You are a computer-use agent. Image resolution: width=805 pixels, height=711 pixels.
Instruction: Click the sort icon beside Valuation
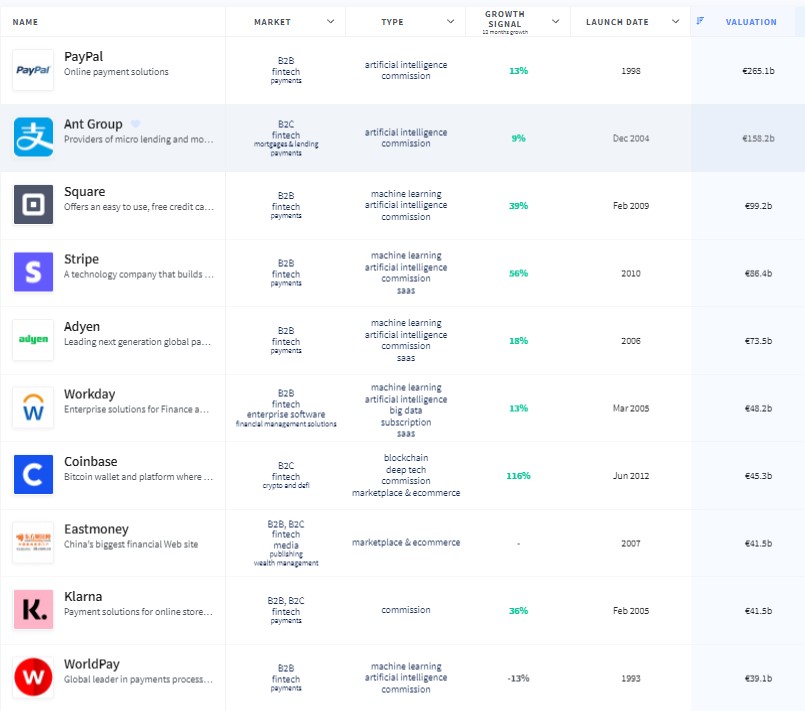tap(700, 21)
